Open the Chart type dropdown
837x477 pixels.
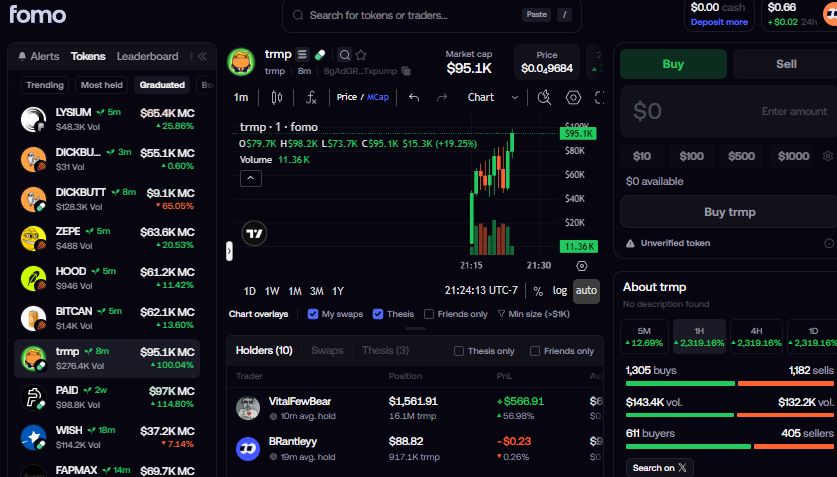(x=493, y=98)
